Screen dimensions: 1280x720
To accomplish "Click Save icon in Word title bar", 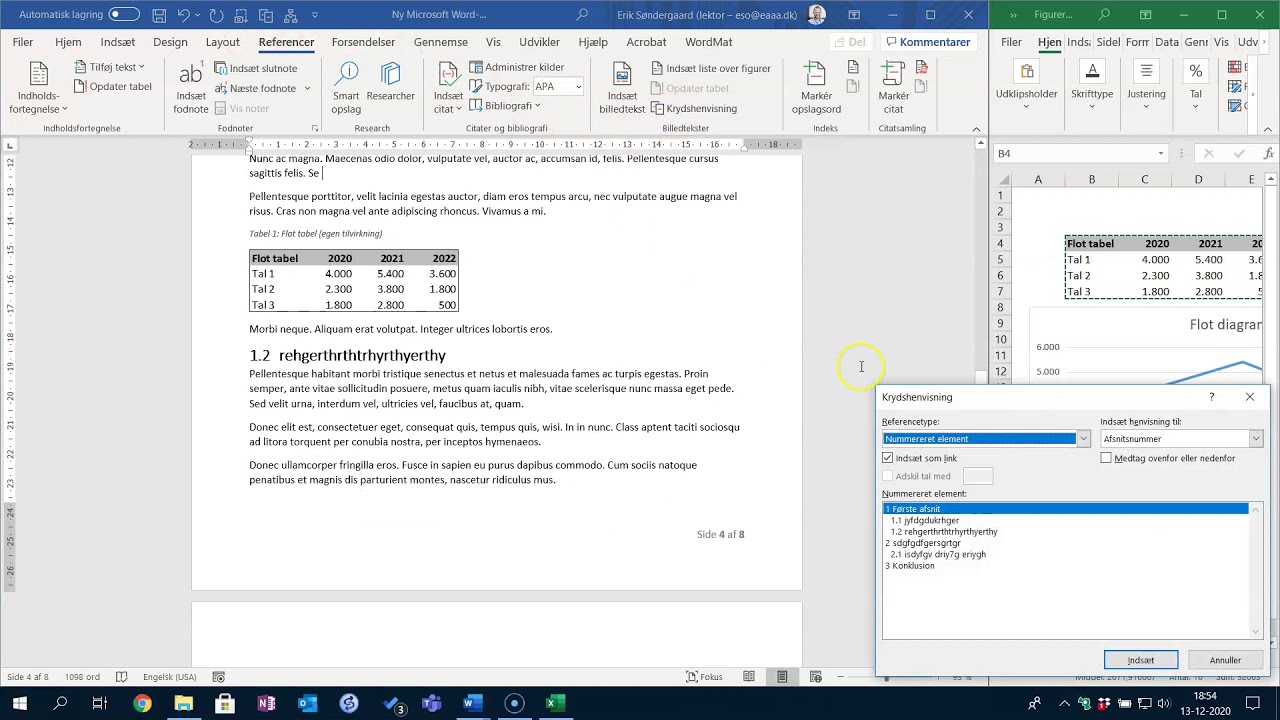I will coord(158,15).
